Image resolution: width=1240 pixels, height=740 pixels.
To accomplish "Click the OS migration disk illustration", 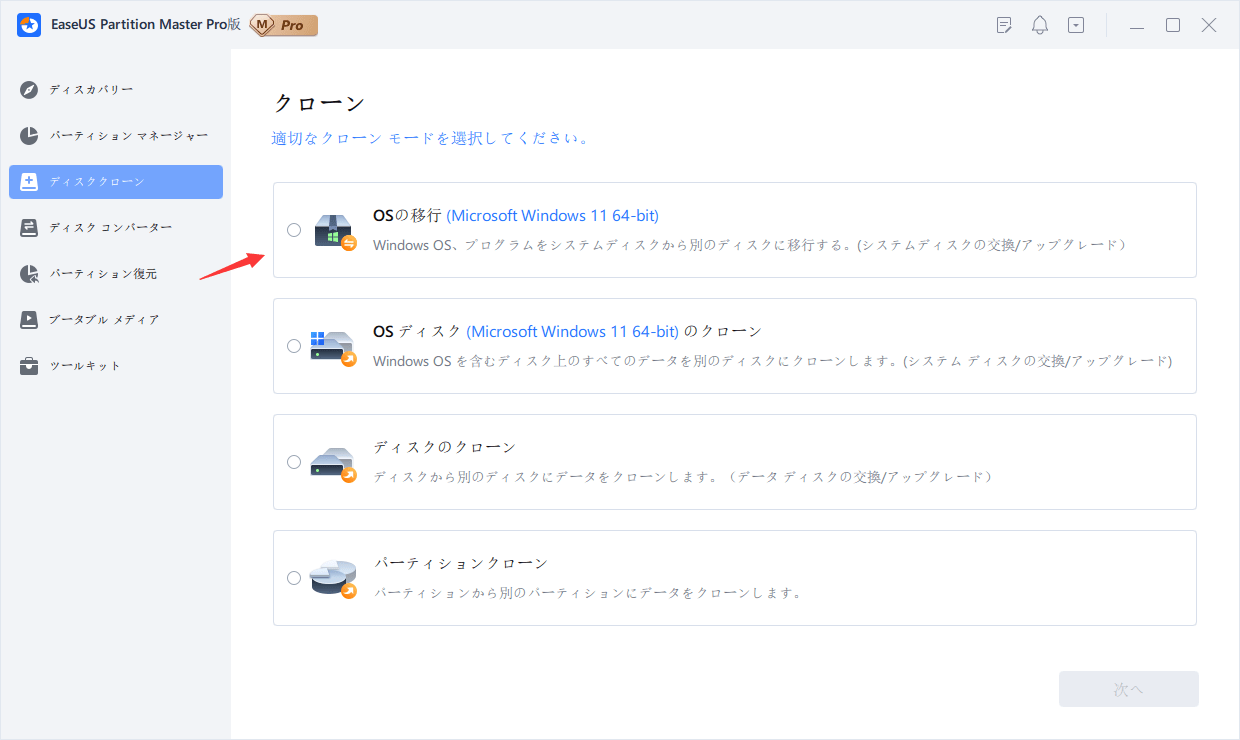I will click(334, 230).
